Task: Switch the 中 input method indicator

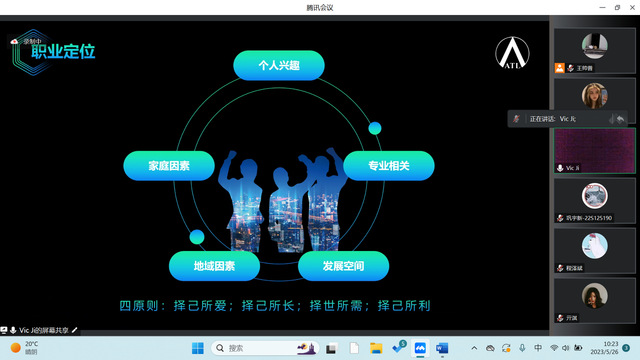Action: pyautogui.click(x=538, y=348)
